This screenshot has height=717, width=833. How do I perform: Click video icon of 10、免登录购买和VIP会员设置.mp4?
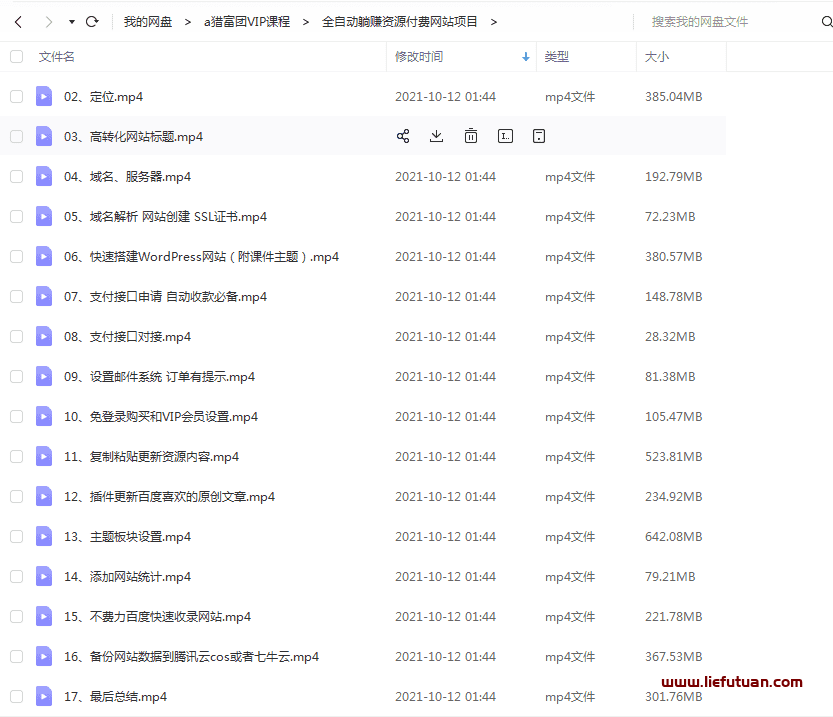(44, 416)
